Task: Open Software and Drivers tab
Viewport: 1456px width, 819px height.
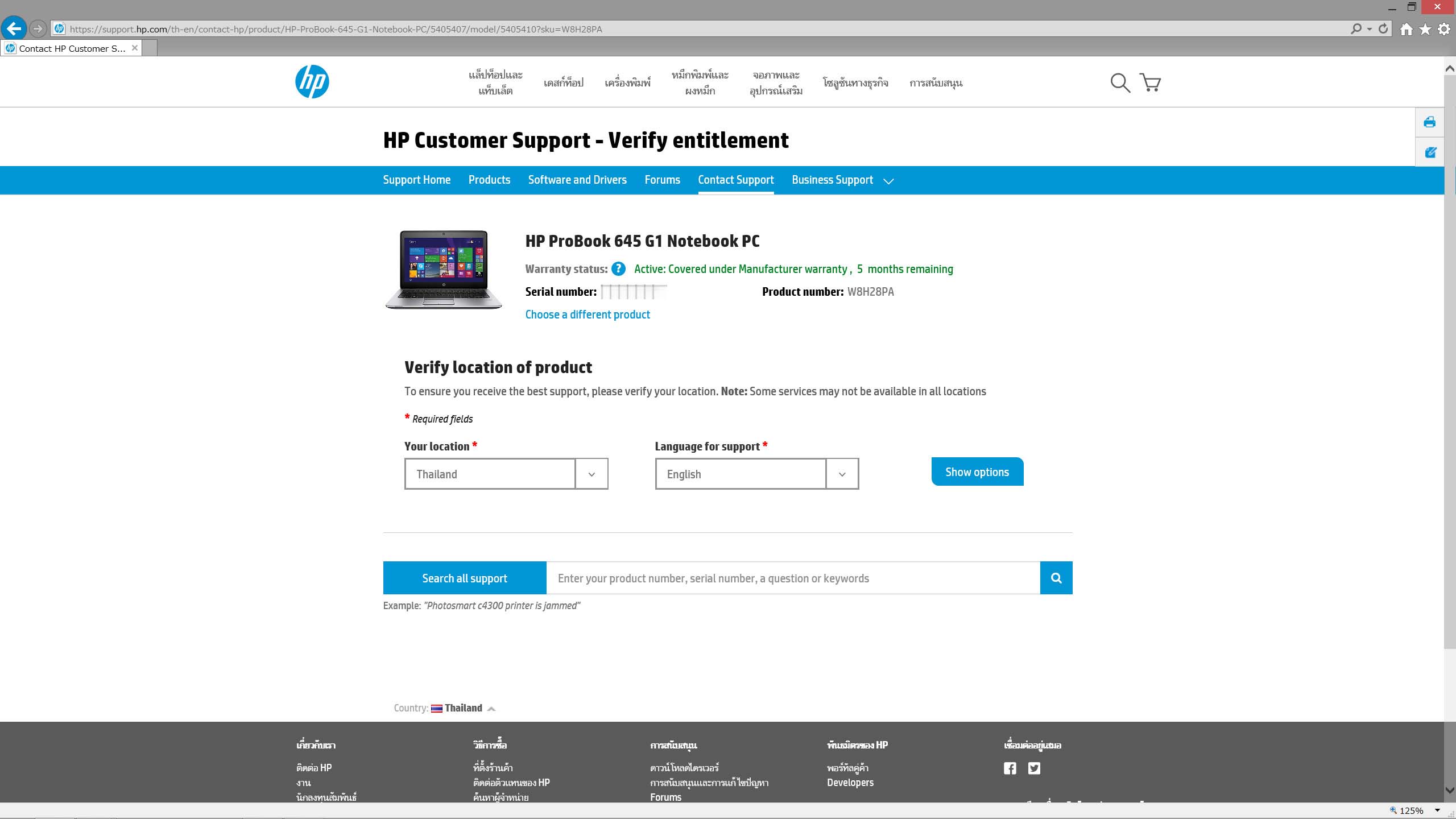Action: click(x=577, y=180)
